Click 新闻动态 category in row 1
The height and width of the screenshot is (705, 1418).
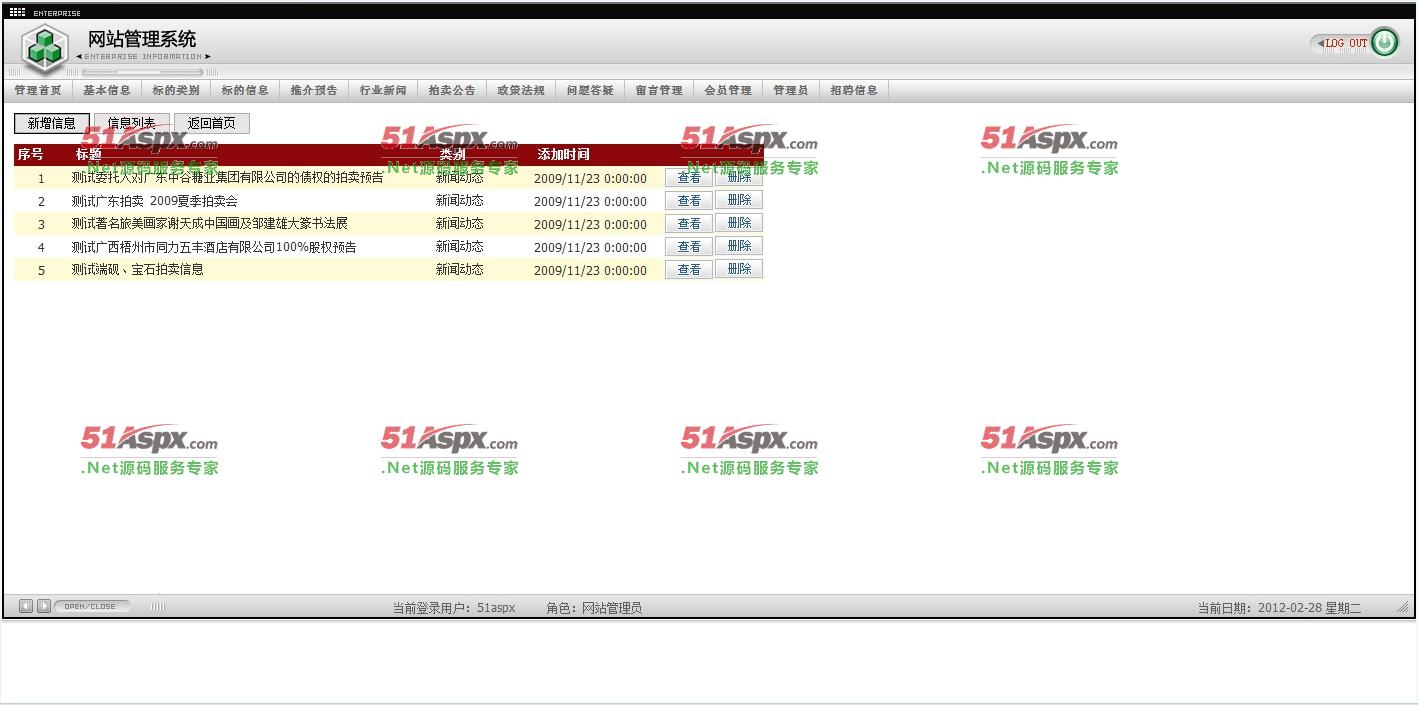(x=459, y=177)
